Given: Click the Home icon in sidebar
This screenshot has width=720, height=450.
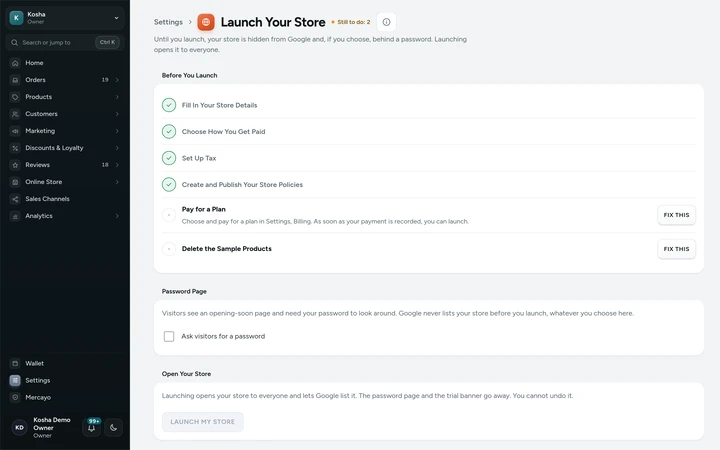Looking at the screenshot, I should [x=15, y=63].
